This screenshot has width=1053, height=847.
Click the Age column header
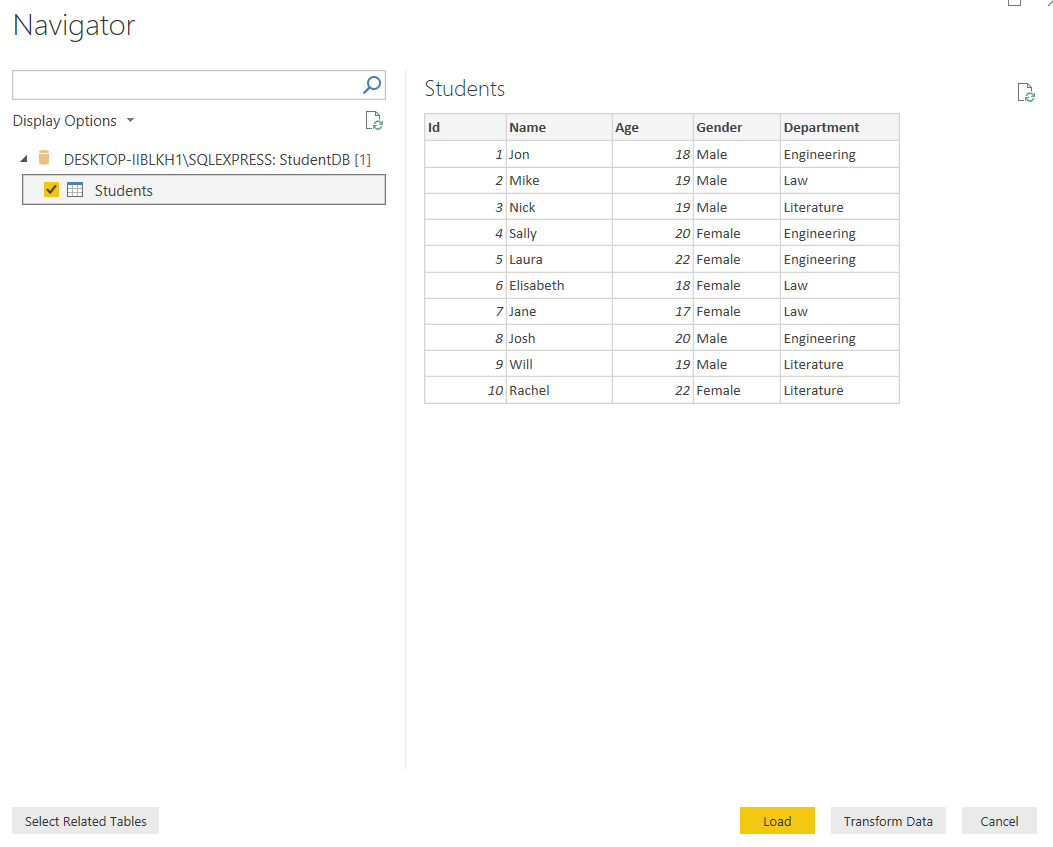(653, 128)
